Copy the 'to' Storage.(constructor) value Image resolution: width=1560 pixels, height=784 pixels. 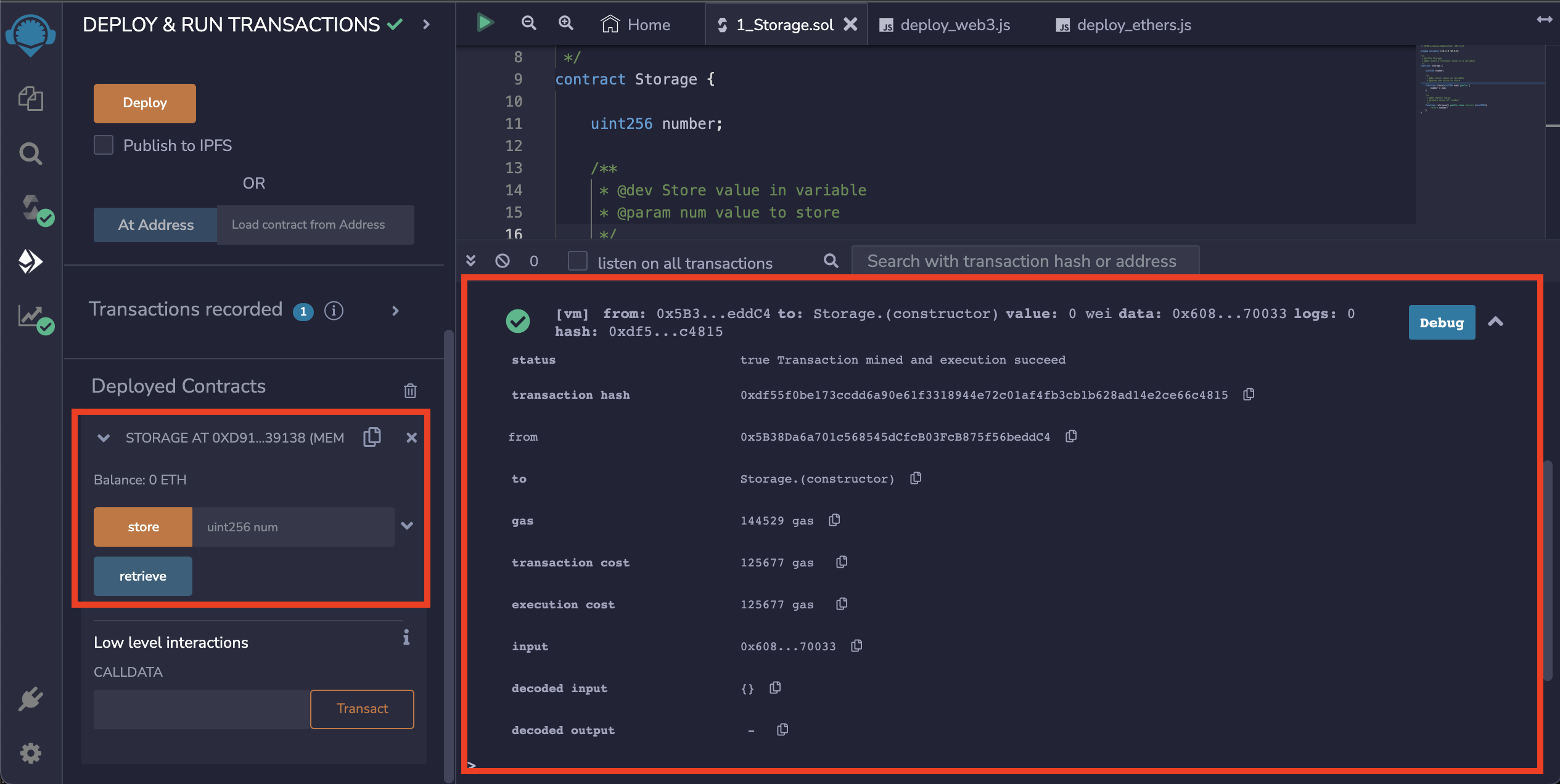click(x=916, y=478)
